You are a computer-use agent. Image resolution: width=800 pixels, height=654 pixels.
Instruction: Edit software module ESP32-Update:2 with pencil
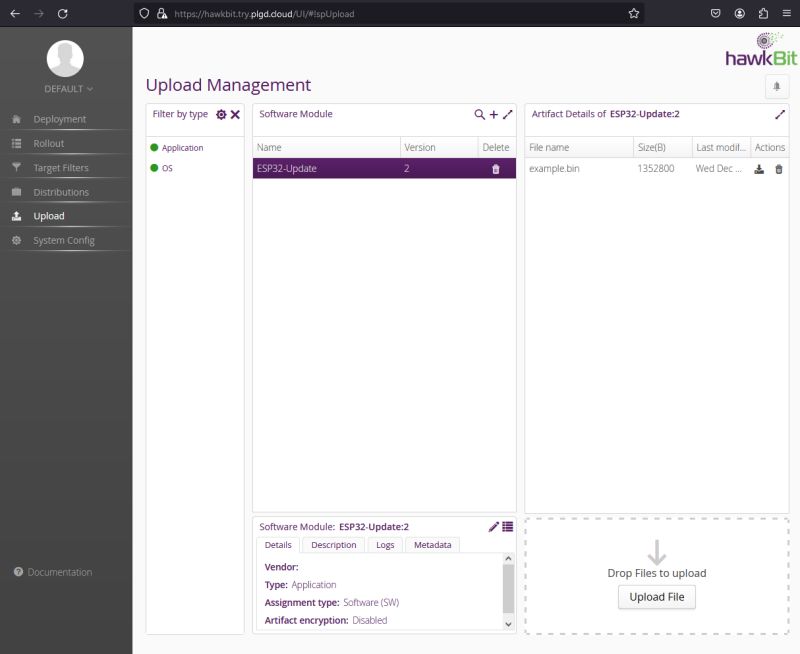pyautogui.click(x=493, y=527)
